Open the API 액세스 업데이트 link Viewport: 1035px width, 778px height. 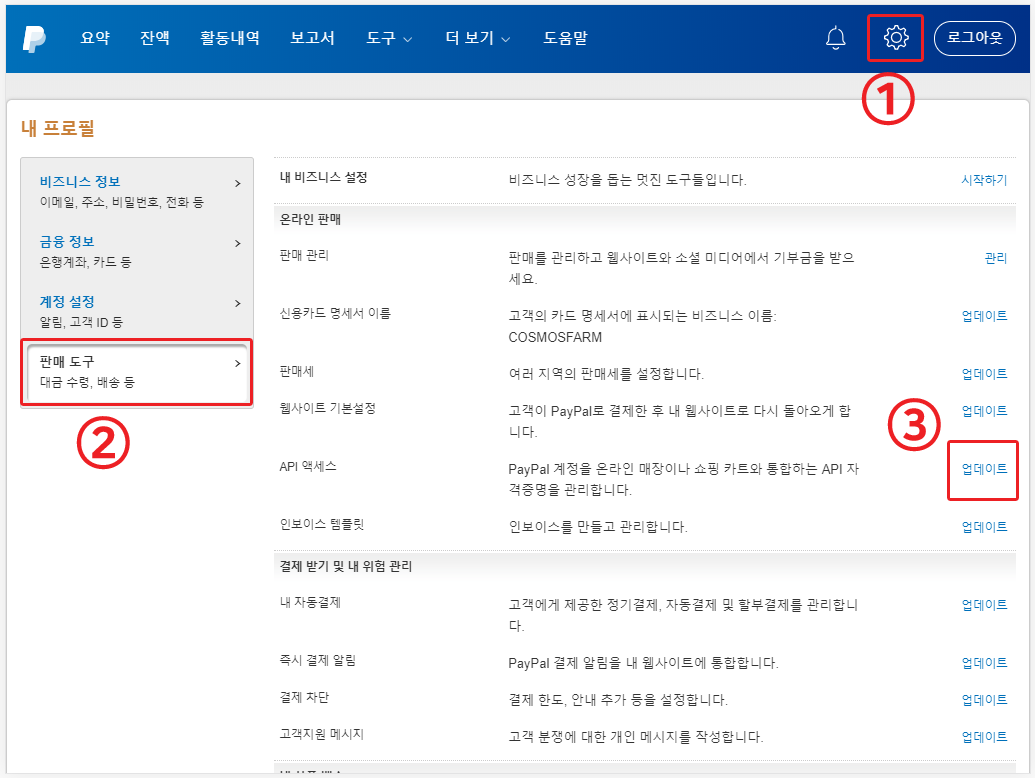pyautogui.click(x=982, y=470)
